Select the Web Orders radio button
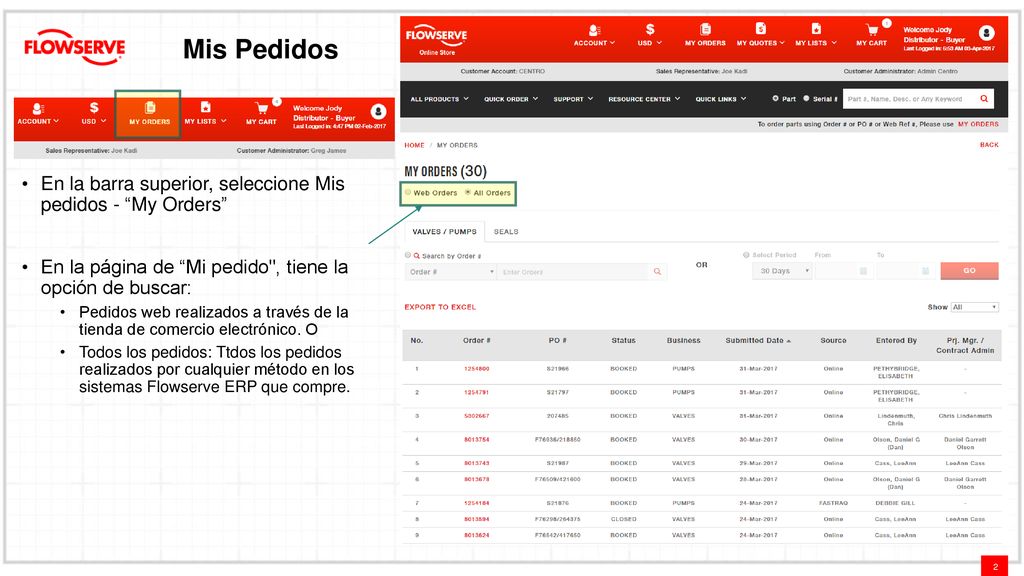 click(408, 193)
